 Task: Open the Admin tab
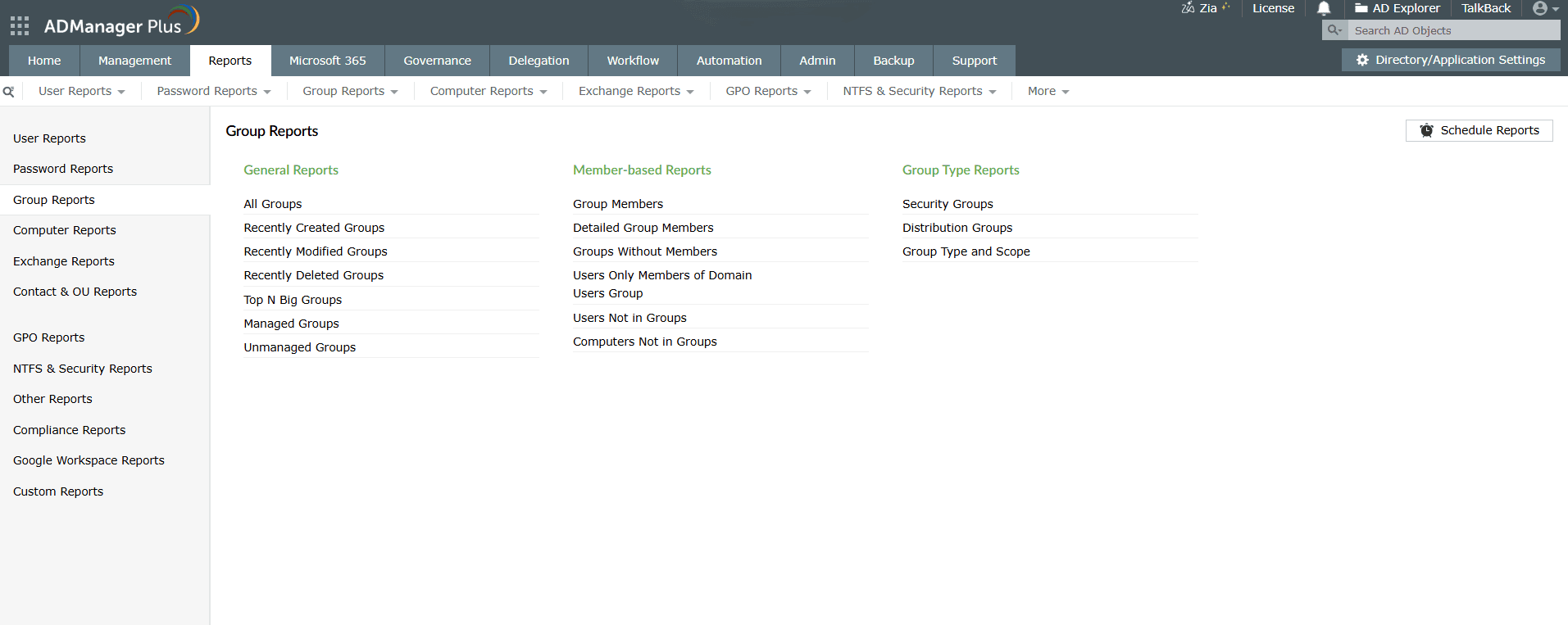(817, 61)
